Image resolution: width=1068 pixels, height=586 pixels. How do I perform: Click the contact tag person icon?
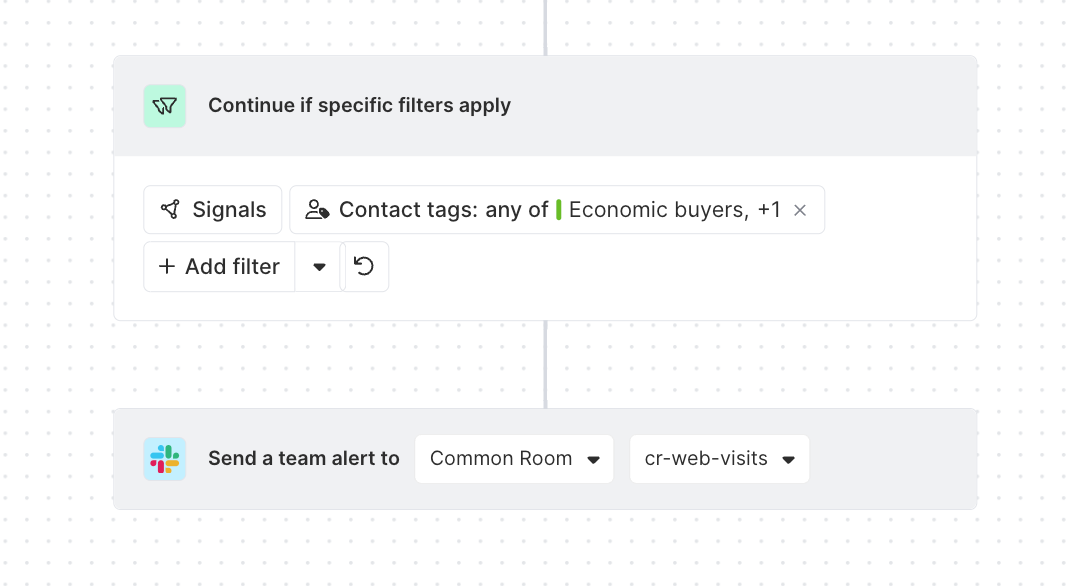click(x=317, y=210)
